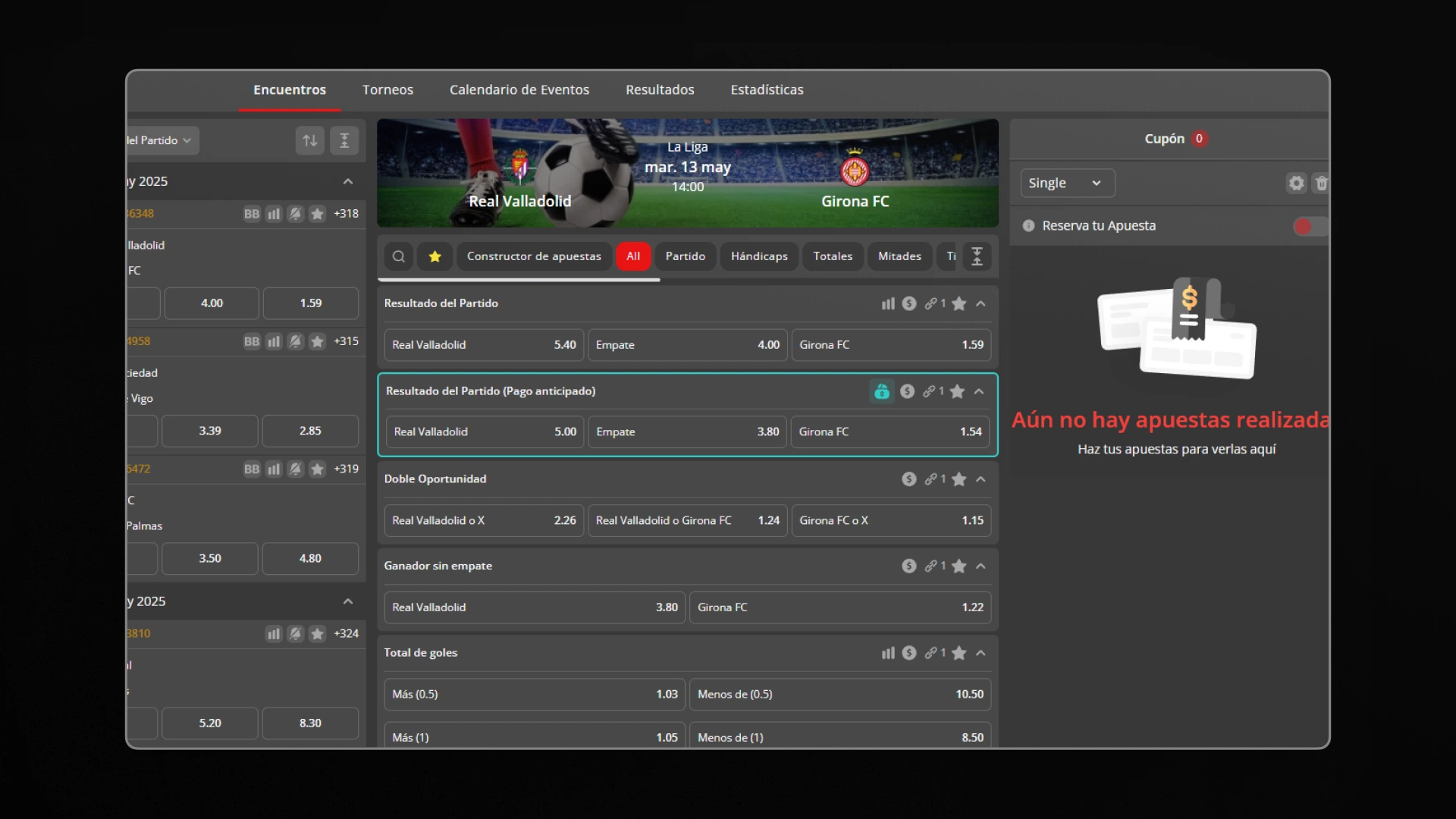Bet Girona FC 1.54 in Pago anticipado

[890, 432]
